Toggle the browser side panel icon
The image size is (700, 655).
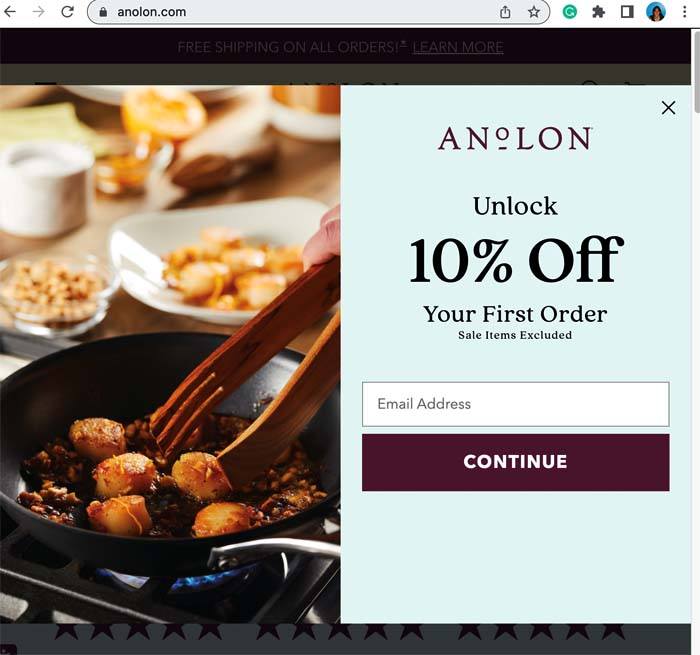click(627, 12)
